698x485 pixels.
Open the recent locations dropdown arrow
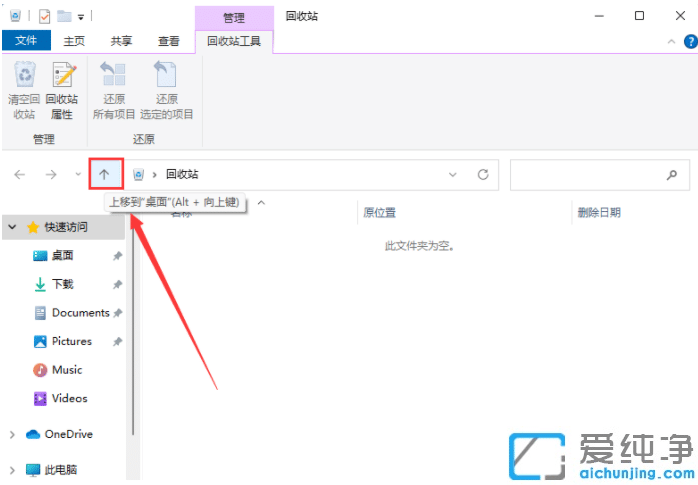coord(78,174)
